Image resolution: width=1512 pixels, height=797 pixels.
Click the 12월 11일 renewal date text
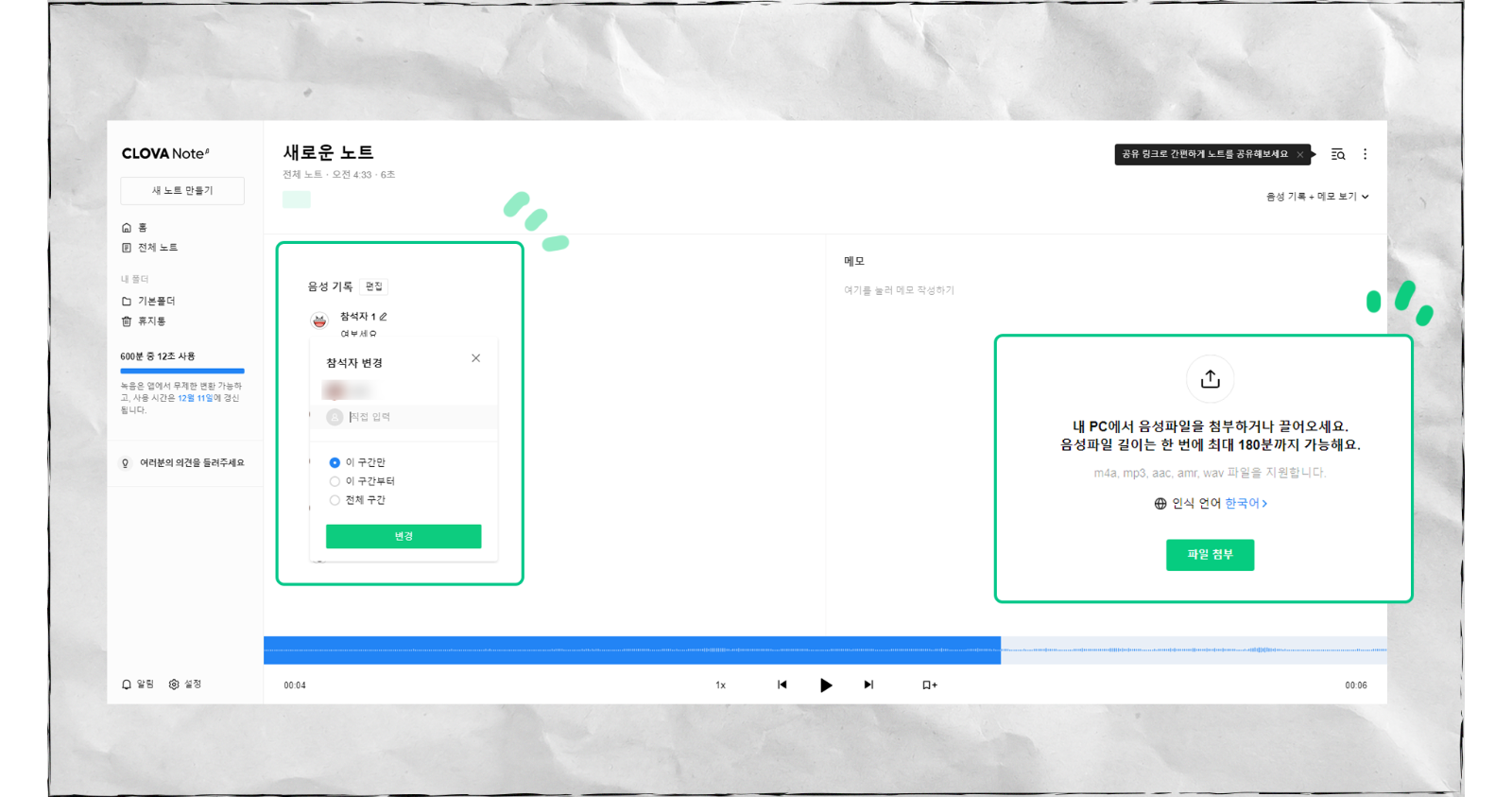click(x=196, y=398)
